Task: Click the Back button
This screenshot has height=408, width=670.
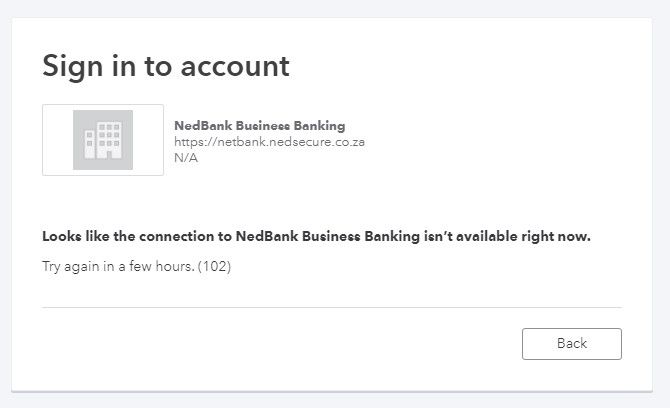Action: (x=571, y=343)
